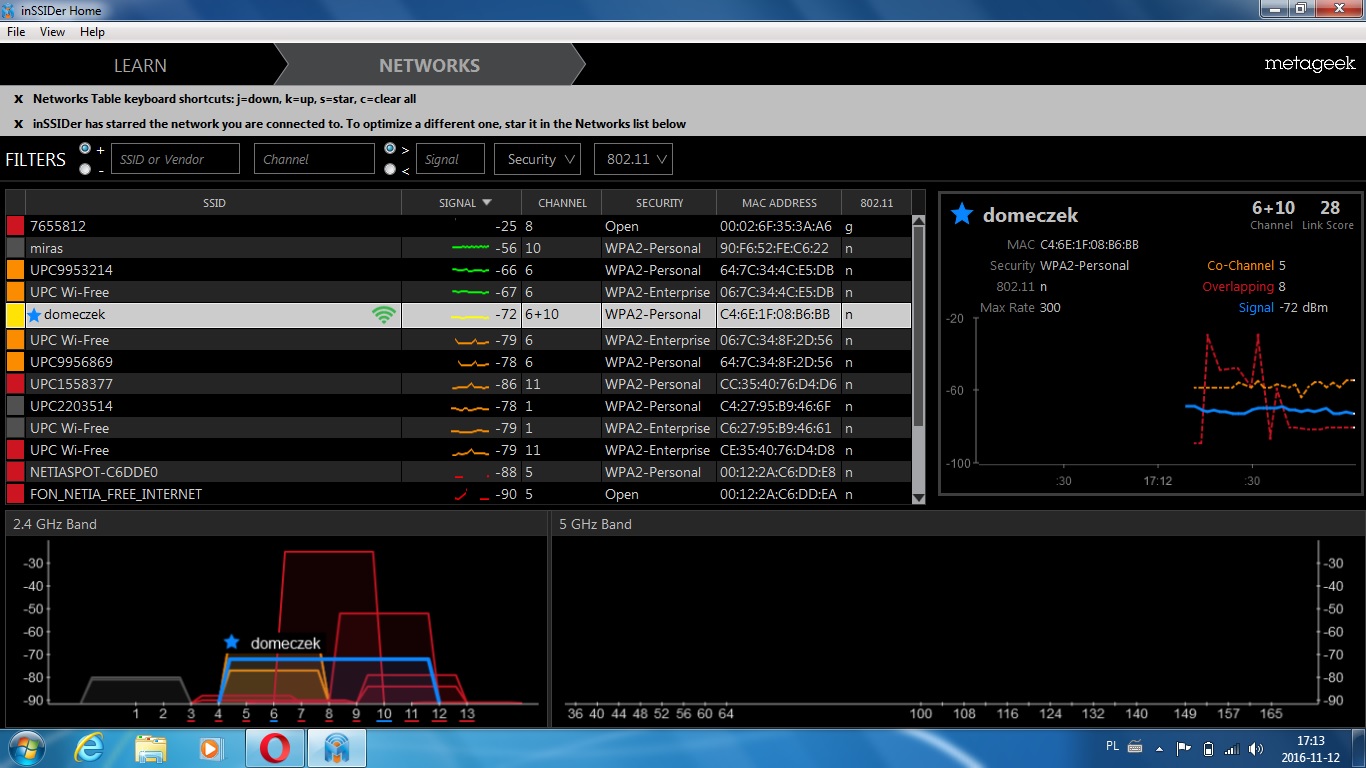This screenshot has width=1366, height=768.
Task: Open the File menu
Action: pyautogui.click(x=16, y=32)
